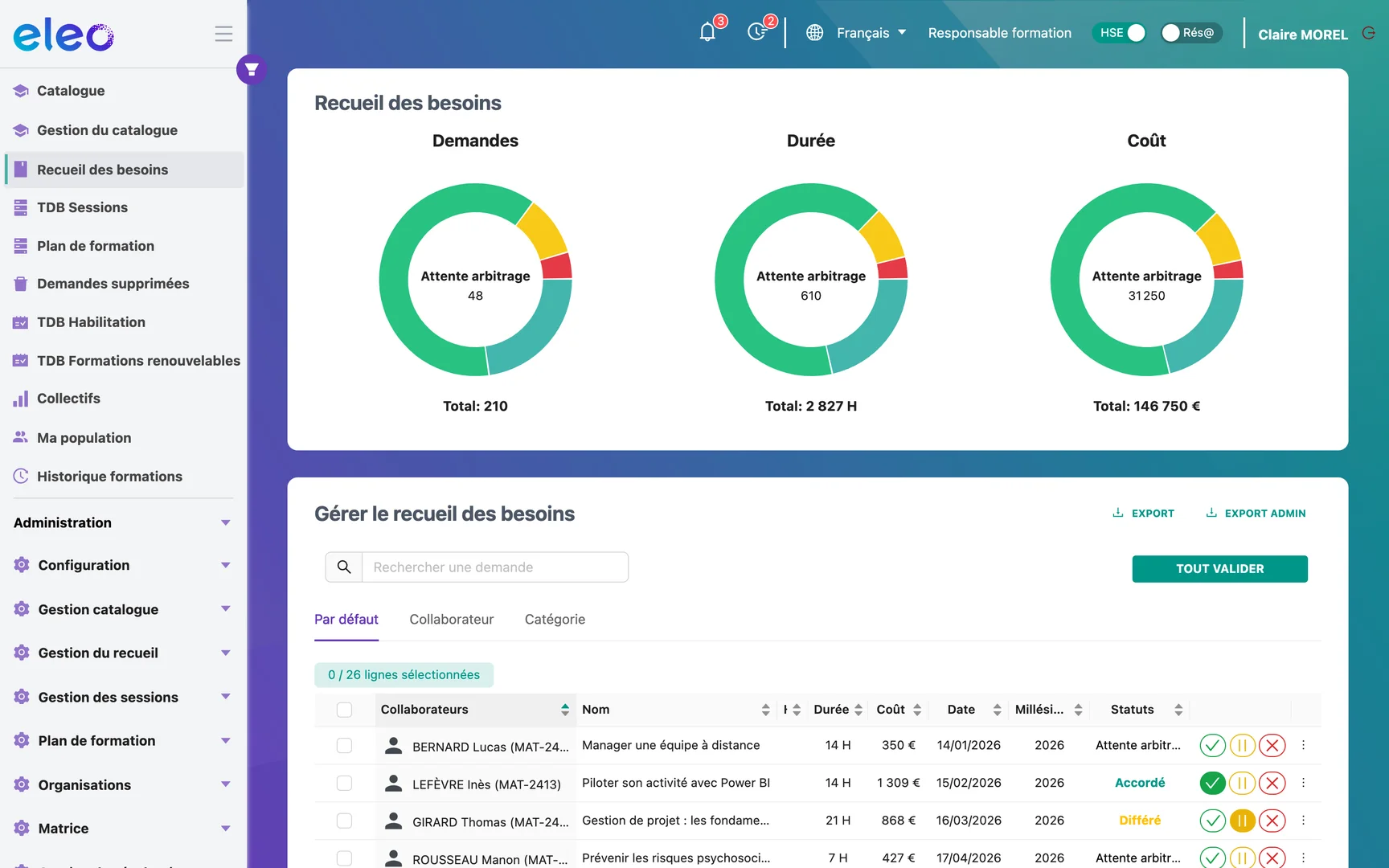Click the search magnifier icon
The image size is (1389, 868).
(x=344, y=567)
